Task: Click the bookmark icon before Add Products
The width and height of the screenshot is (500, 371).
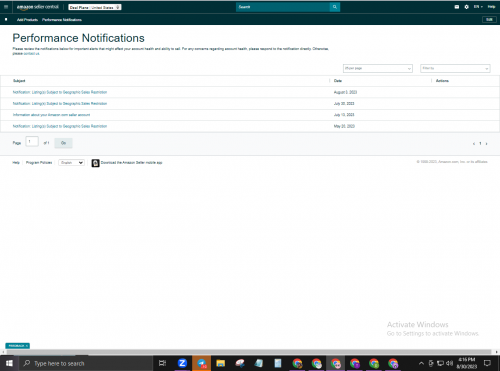Action: (6, 20)
